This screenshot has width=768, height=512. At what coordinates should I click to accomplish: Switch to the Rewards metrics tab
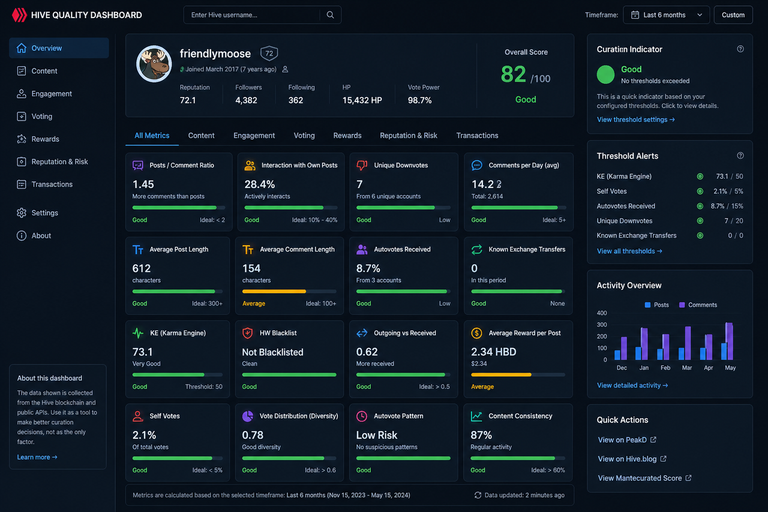[347, 136]
